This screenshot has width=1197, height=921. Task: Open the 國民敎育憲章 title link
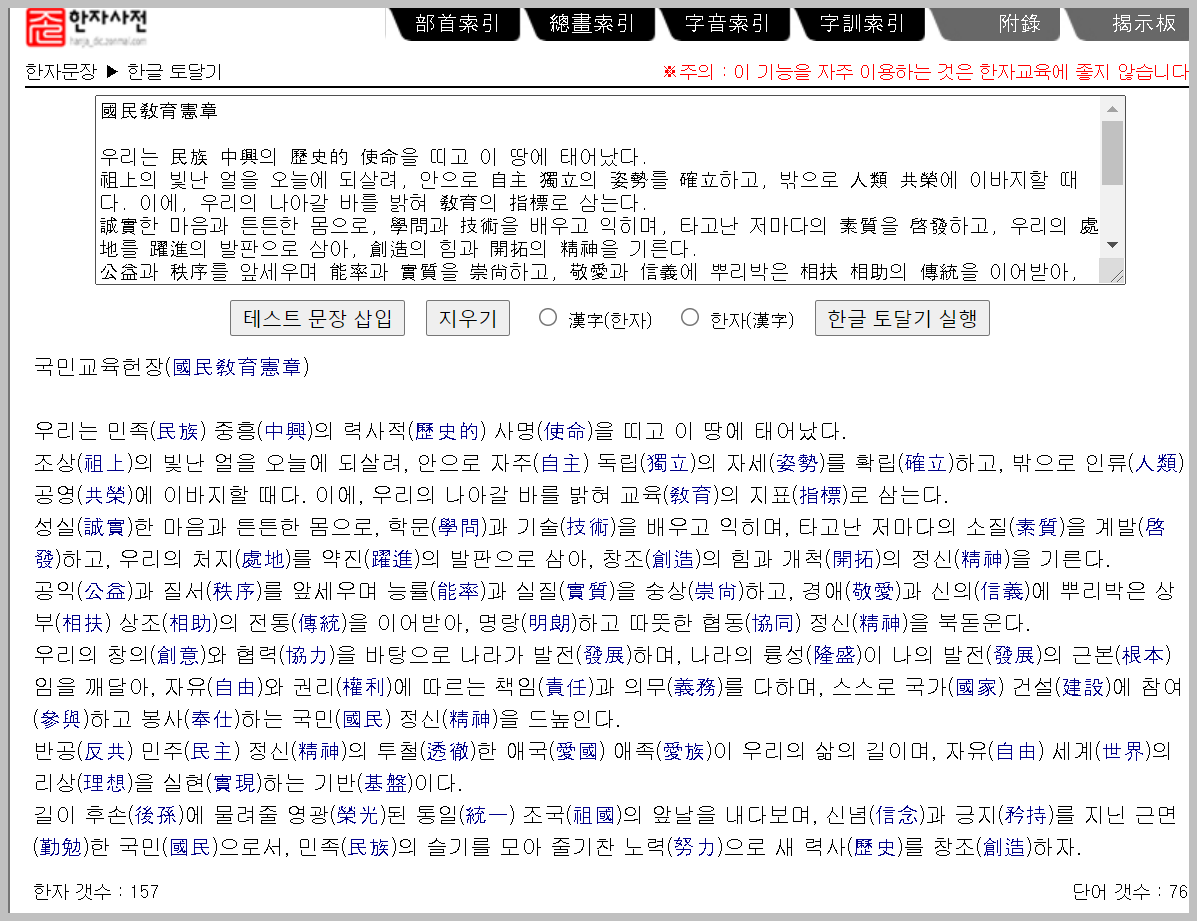pyautogui.click(x=237, y=367)
